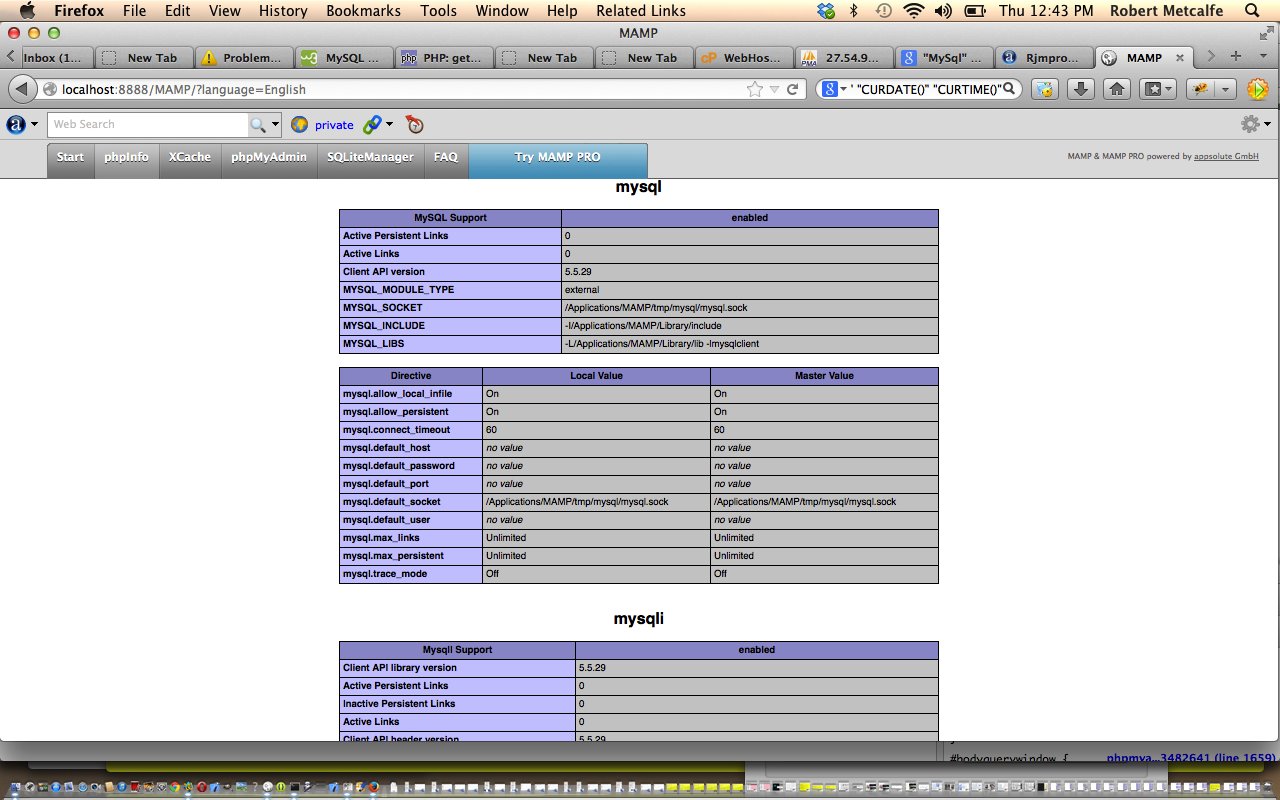
Task: Open the History menu
Action: click(283, 11)
